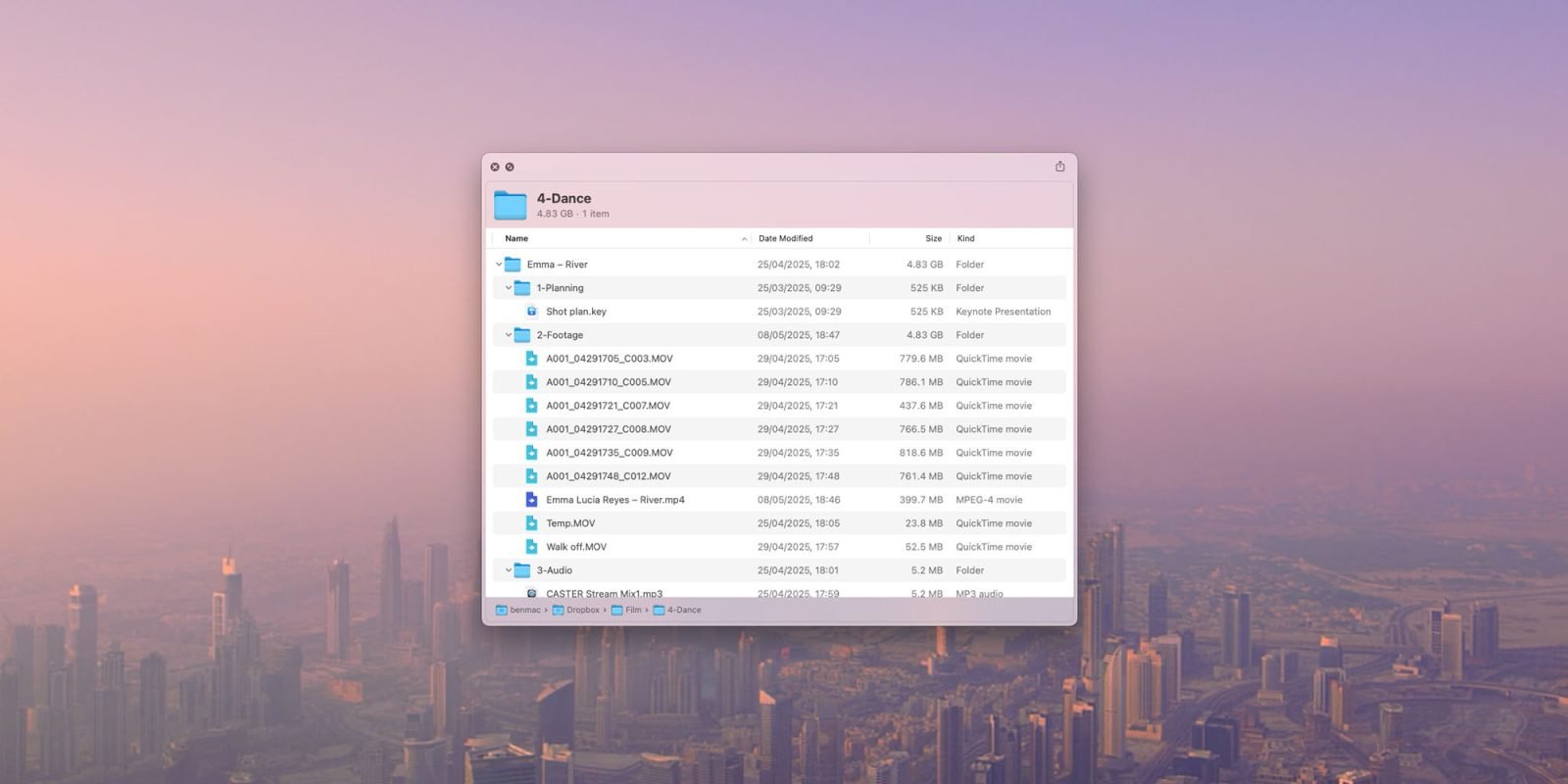Click the Shot plan.key Keynote file icon
1568x784 pixels.
[x=531, y=312]
